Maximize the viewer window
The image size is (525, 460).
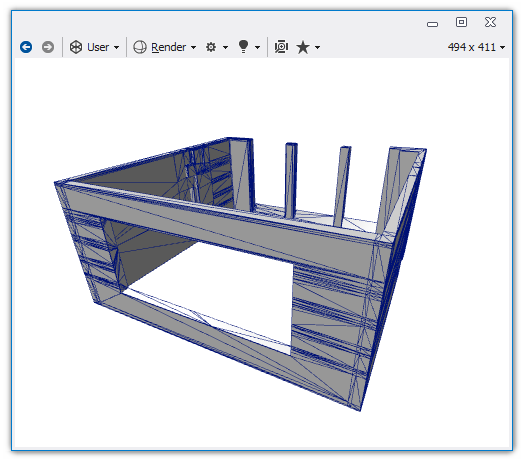tap(461, 22)
